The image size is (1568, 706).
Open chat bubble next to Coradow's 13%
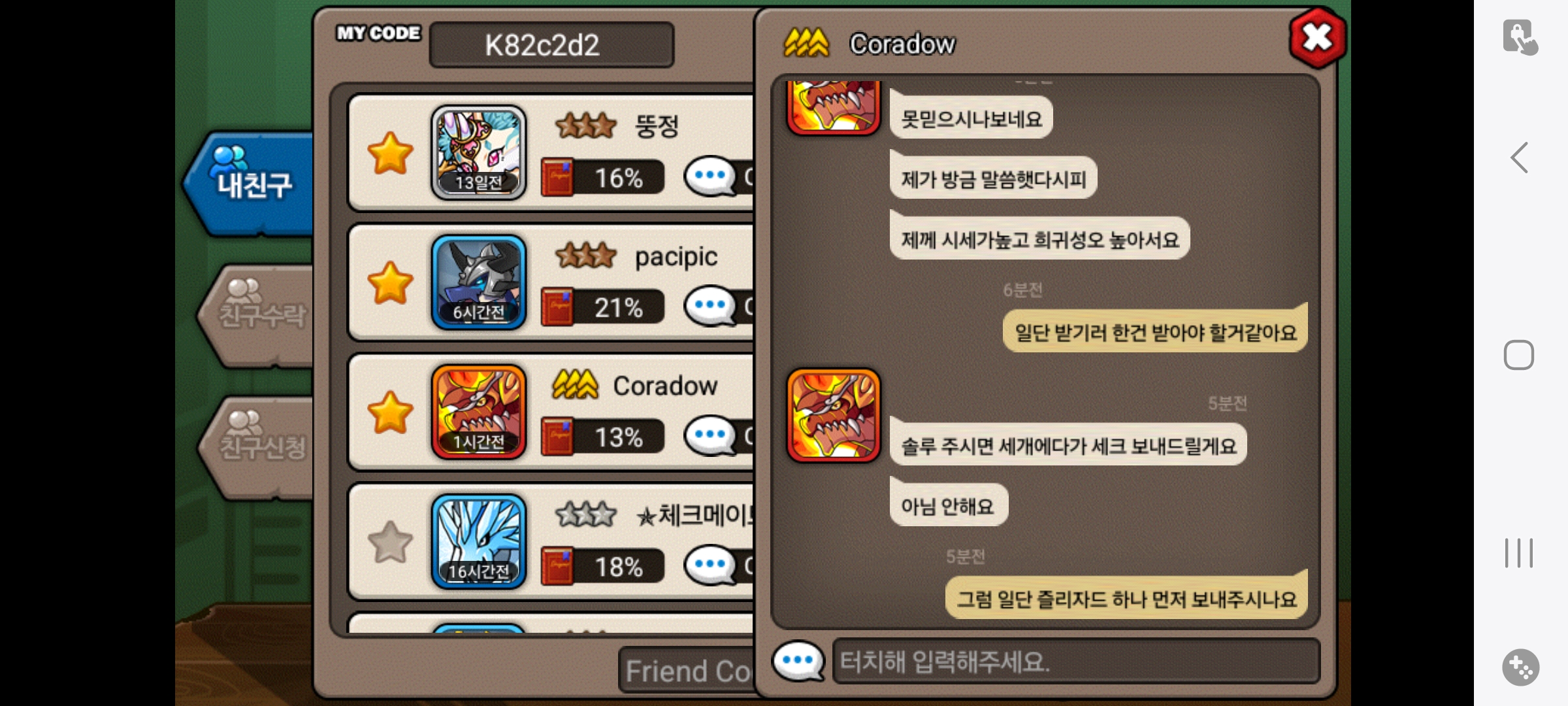710,435
